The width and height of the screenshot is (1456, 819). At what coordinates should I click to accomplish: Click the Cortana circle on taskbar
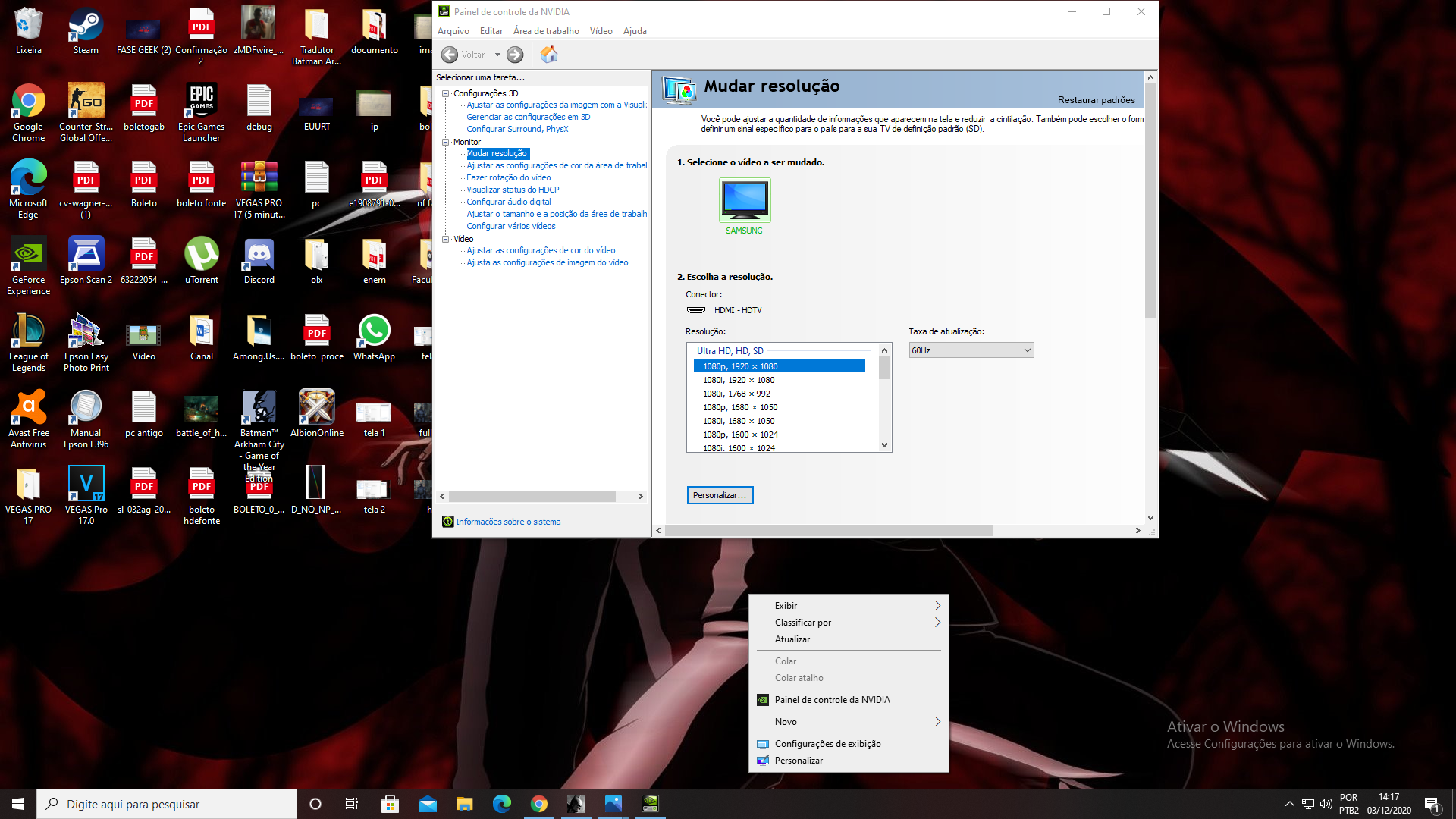tap(315, 804)
